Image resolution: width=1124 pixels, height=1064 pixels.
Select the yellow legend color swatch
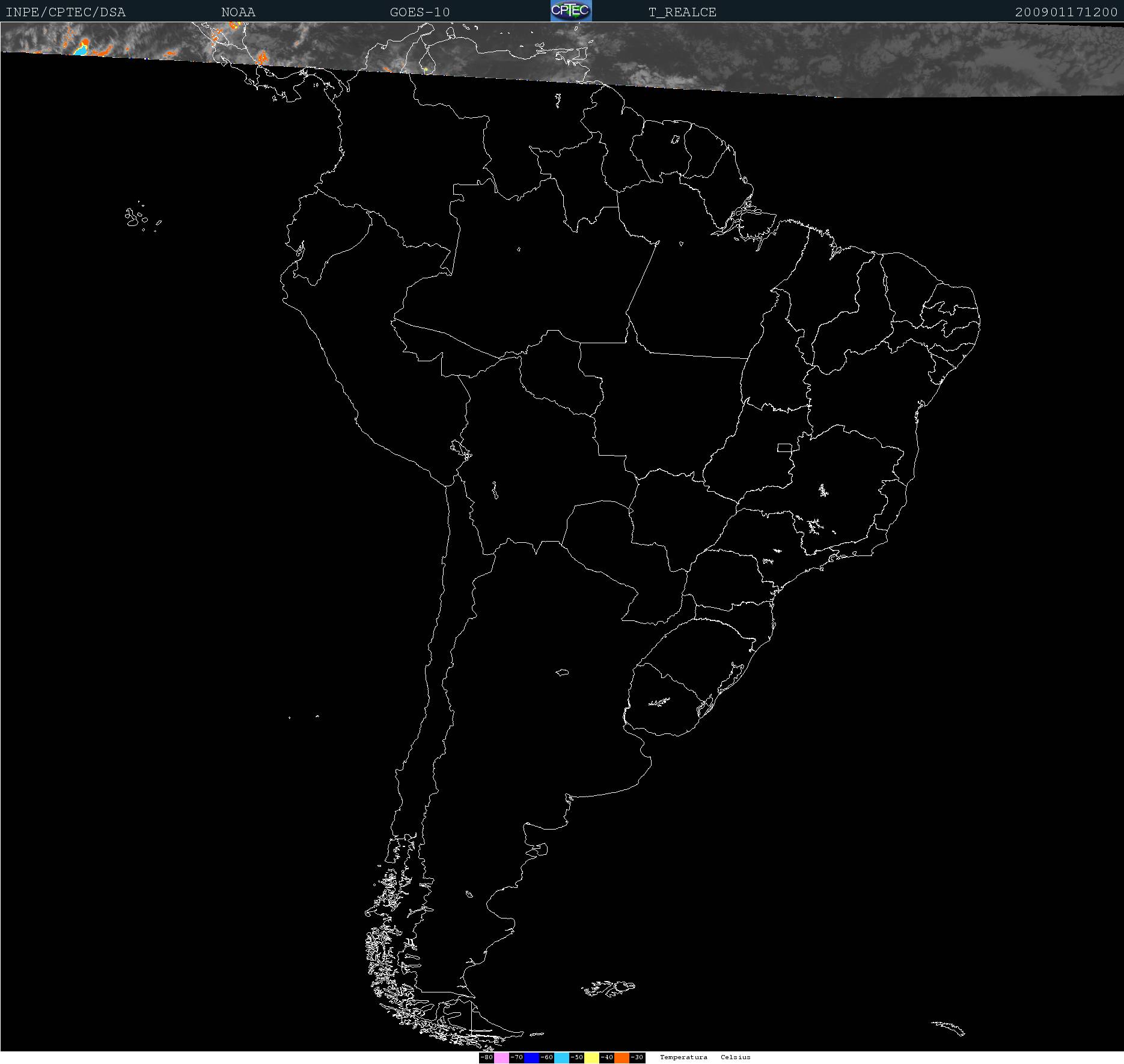pyautogui.click(x=591, y=1058)
